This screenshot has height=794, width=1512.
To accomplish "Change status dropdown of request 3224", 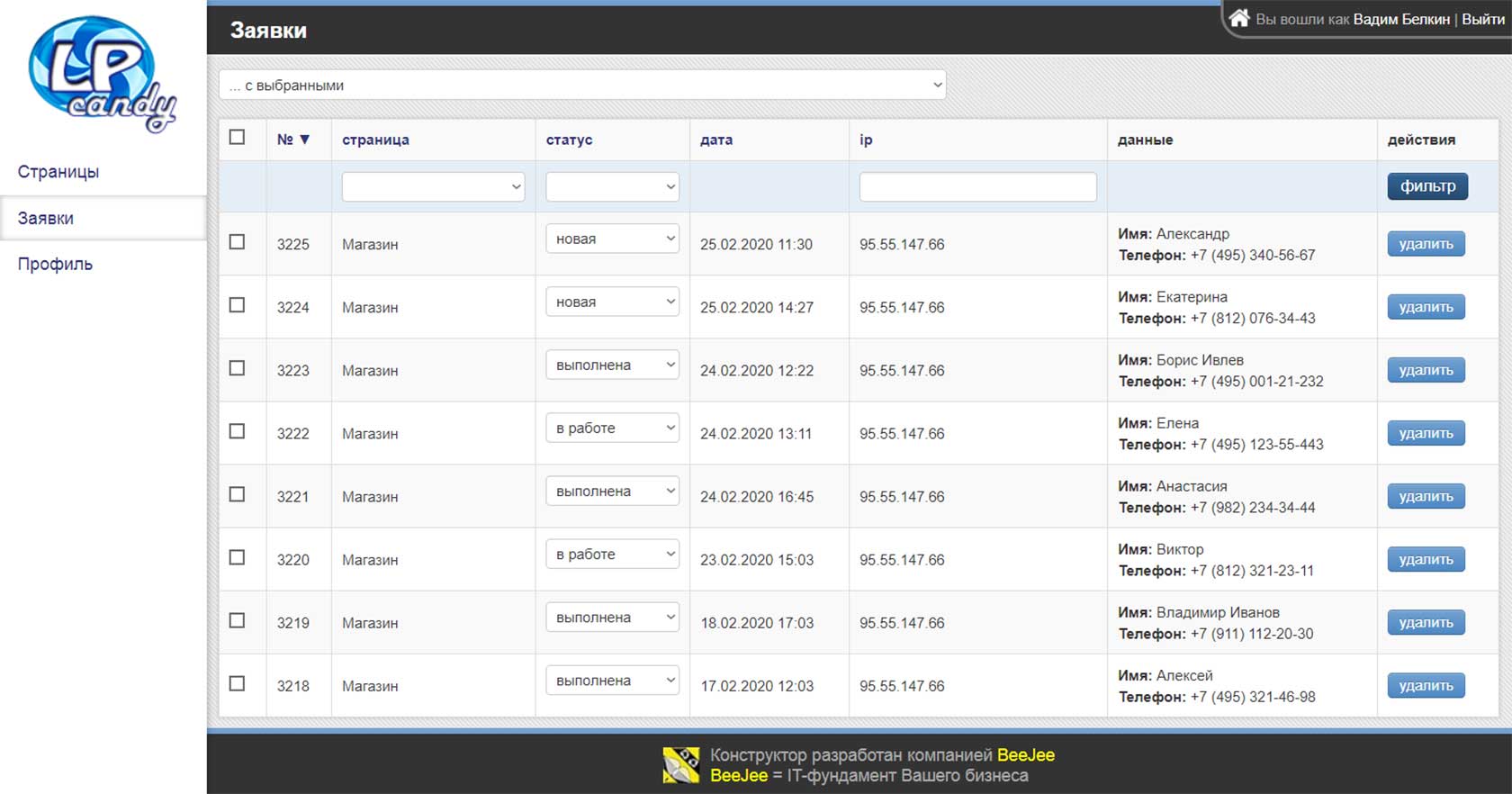I will click(x=612, y=302).
